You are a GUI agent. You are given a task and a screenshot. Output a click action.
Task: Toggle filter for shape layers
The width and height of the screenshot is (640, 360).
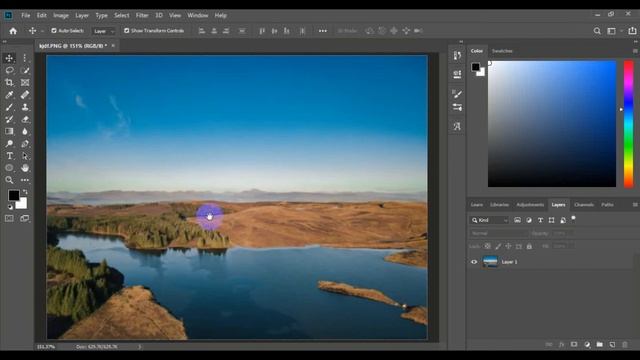tap(551, 220)
